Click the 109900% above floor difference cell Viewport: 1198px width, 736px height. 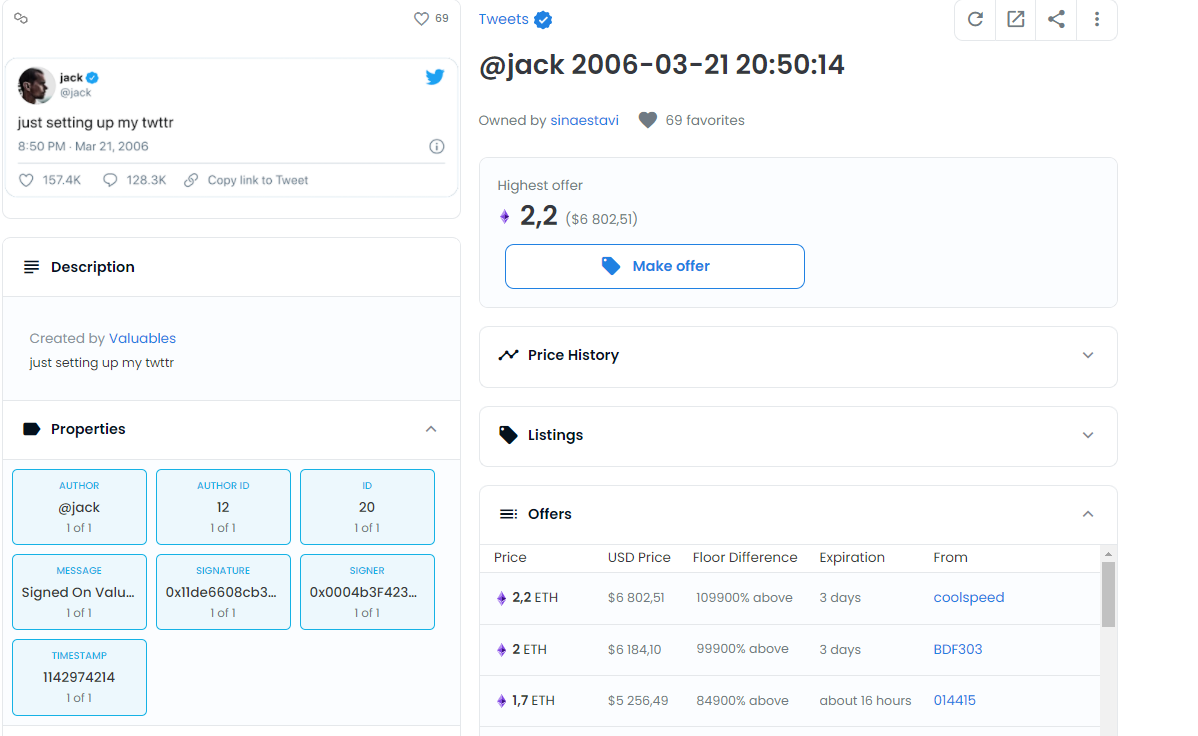click(x=744, y=598)
